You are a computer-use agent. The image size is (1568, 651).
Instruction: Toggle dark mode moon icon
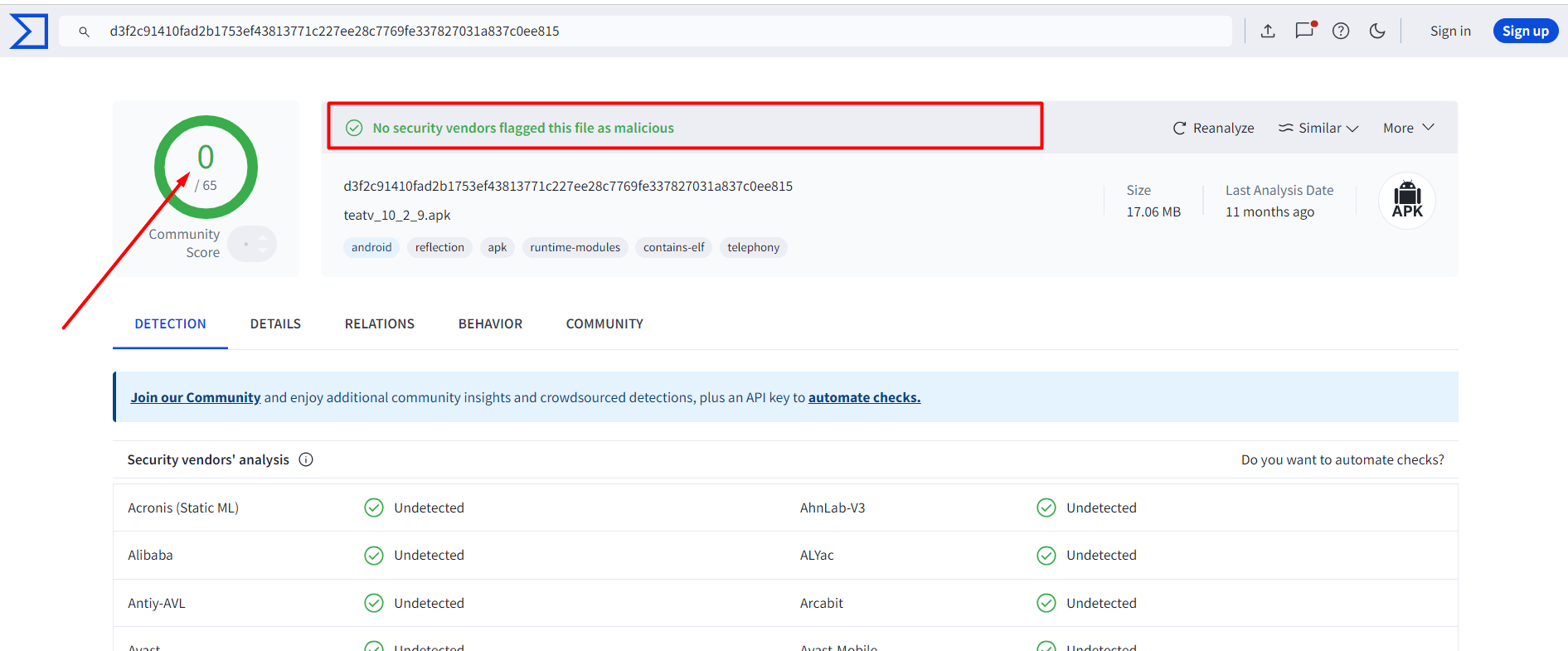1377,31
